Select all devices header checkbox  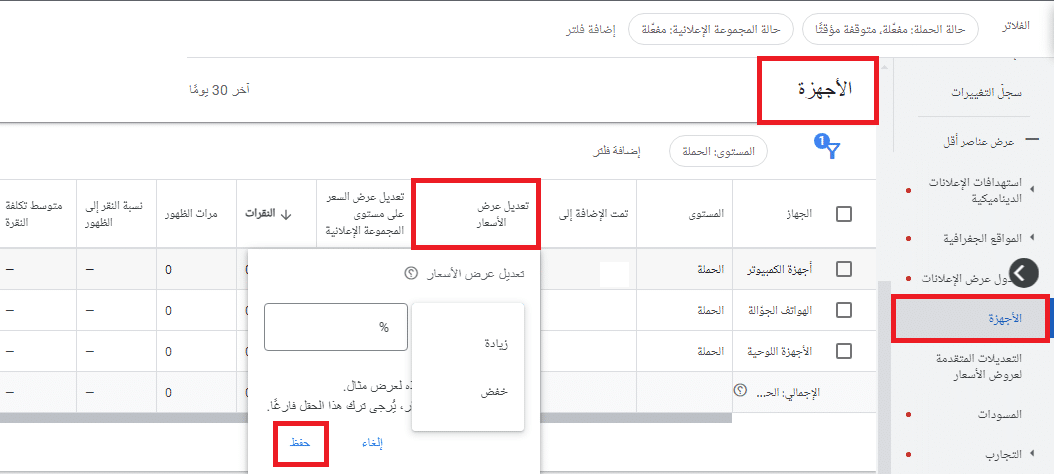844,214
